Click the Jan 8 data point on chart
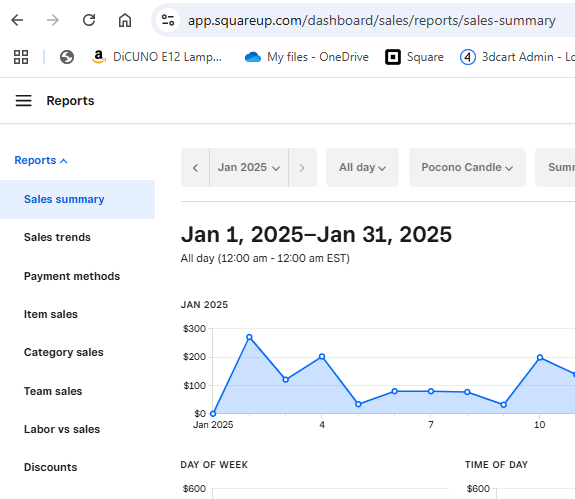The width and height of the screenshot is (575, 499). point(467,392)
